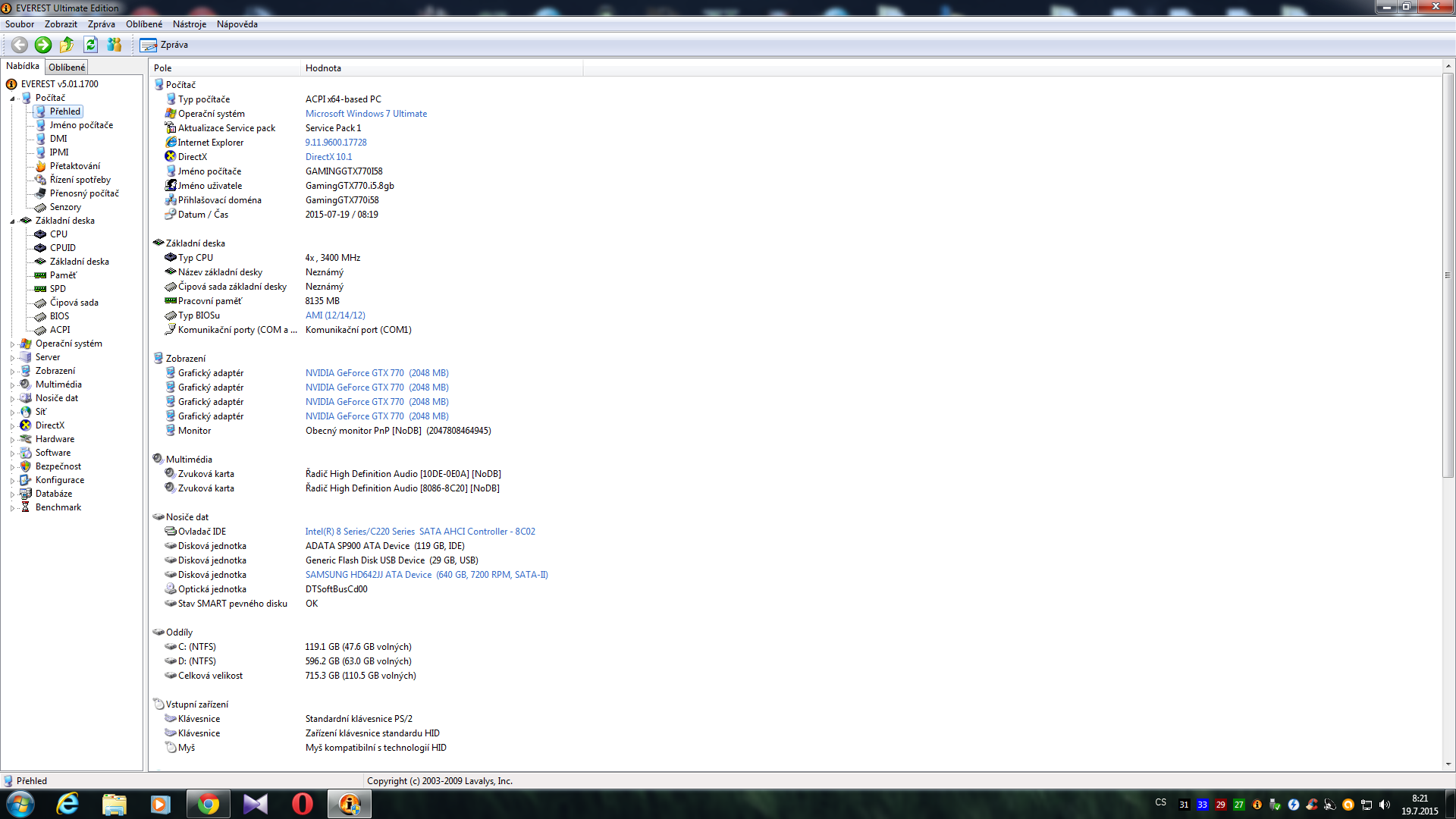This screenshot has height=819, width=1456.
Task: Open Oblíbené menu
Action: tap(144, 24)
